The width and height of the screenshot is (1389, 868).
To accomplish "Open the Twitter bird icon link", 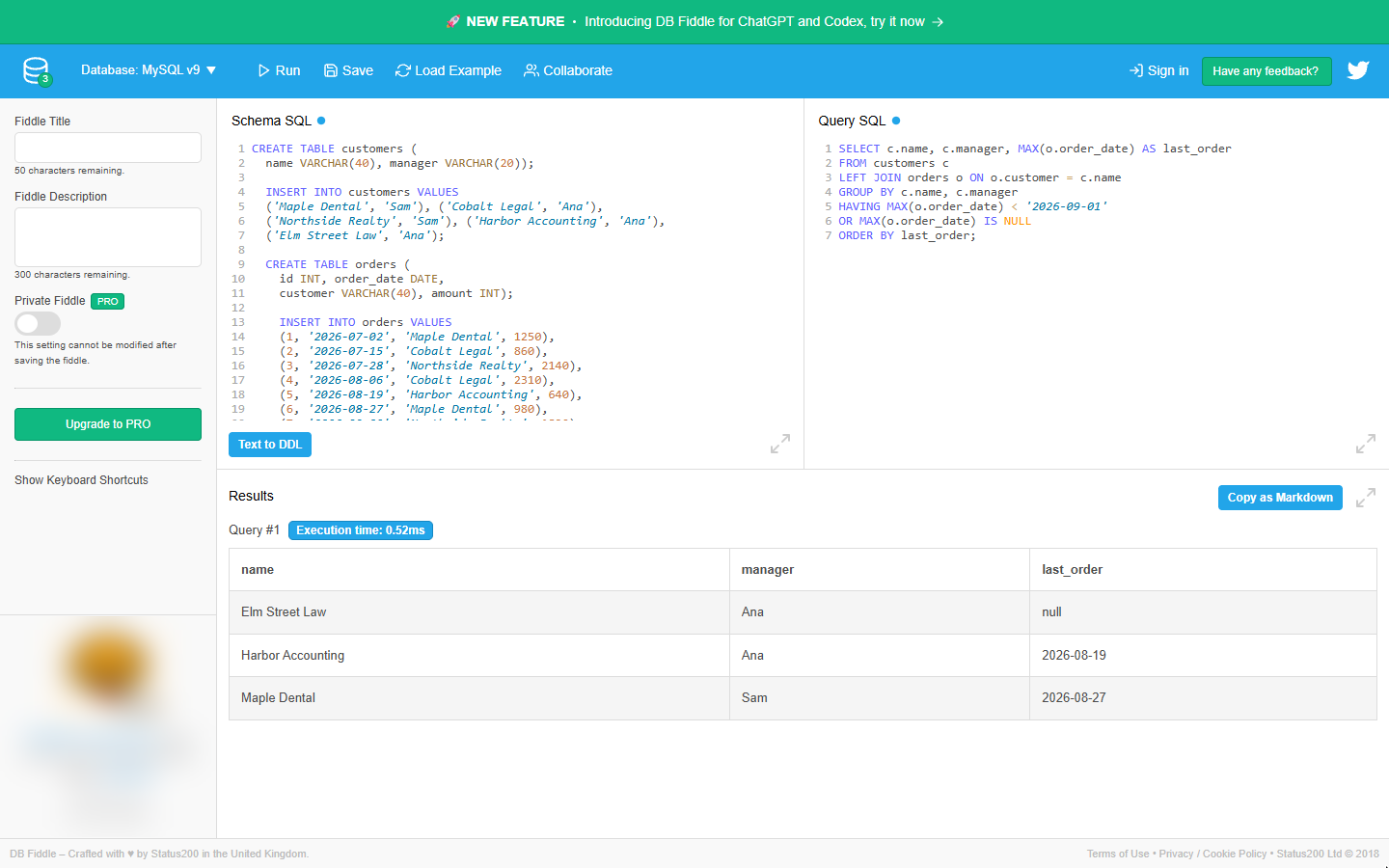I will [x=1357, y=71].
